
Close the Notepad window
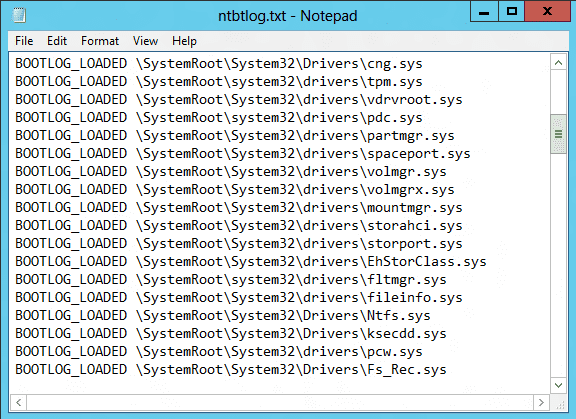(547, 11)
